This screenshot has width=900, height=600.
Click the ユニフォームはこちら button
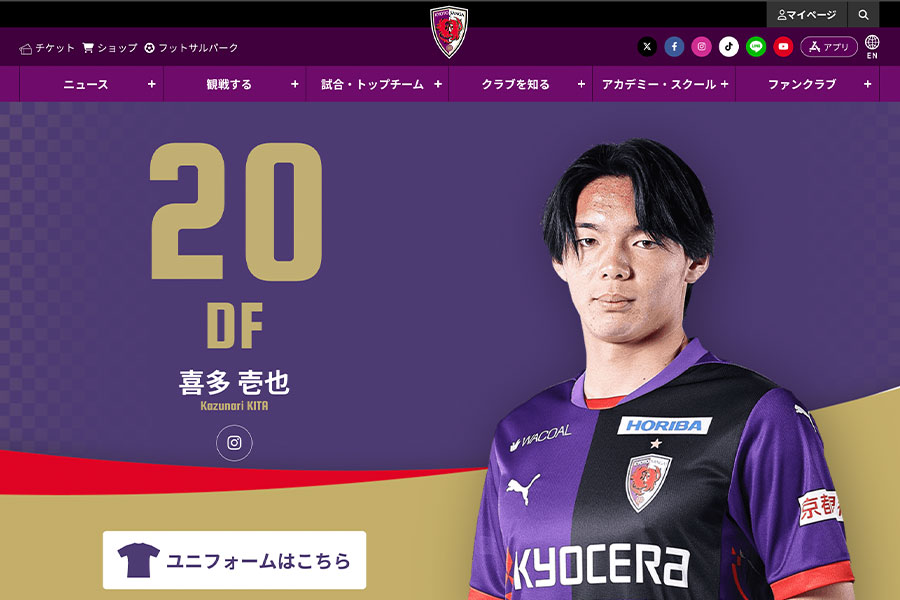234,560
